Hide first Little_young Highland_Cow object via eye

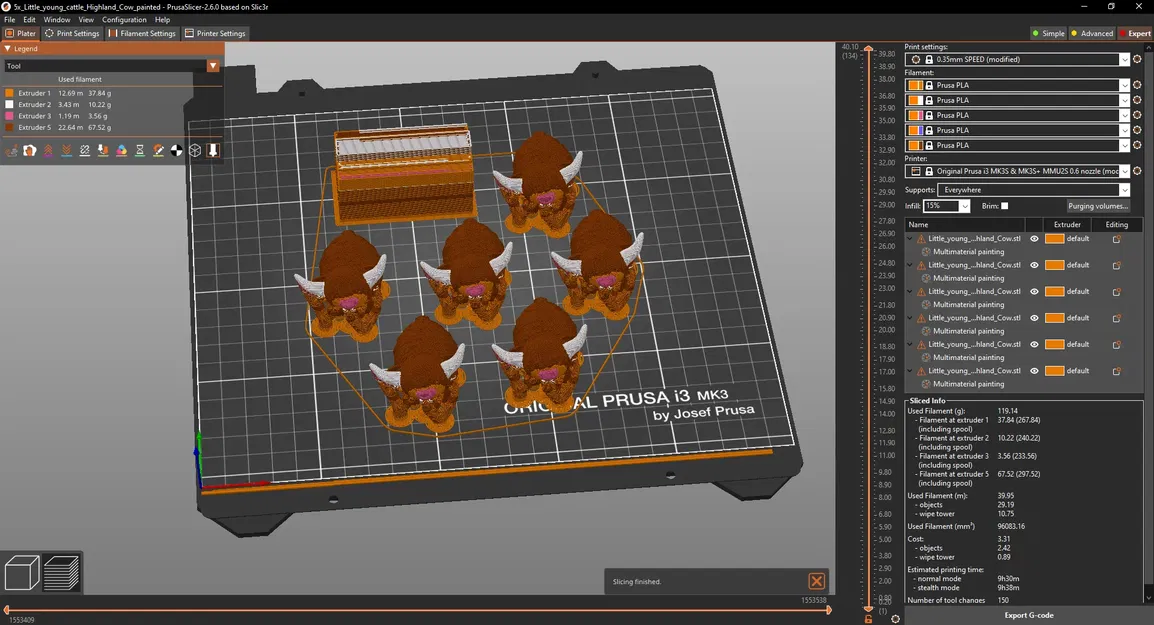1034,239
